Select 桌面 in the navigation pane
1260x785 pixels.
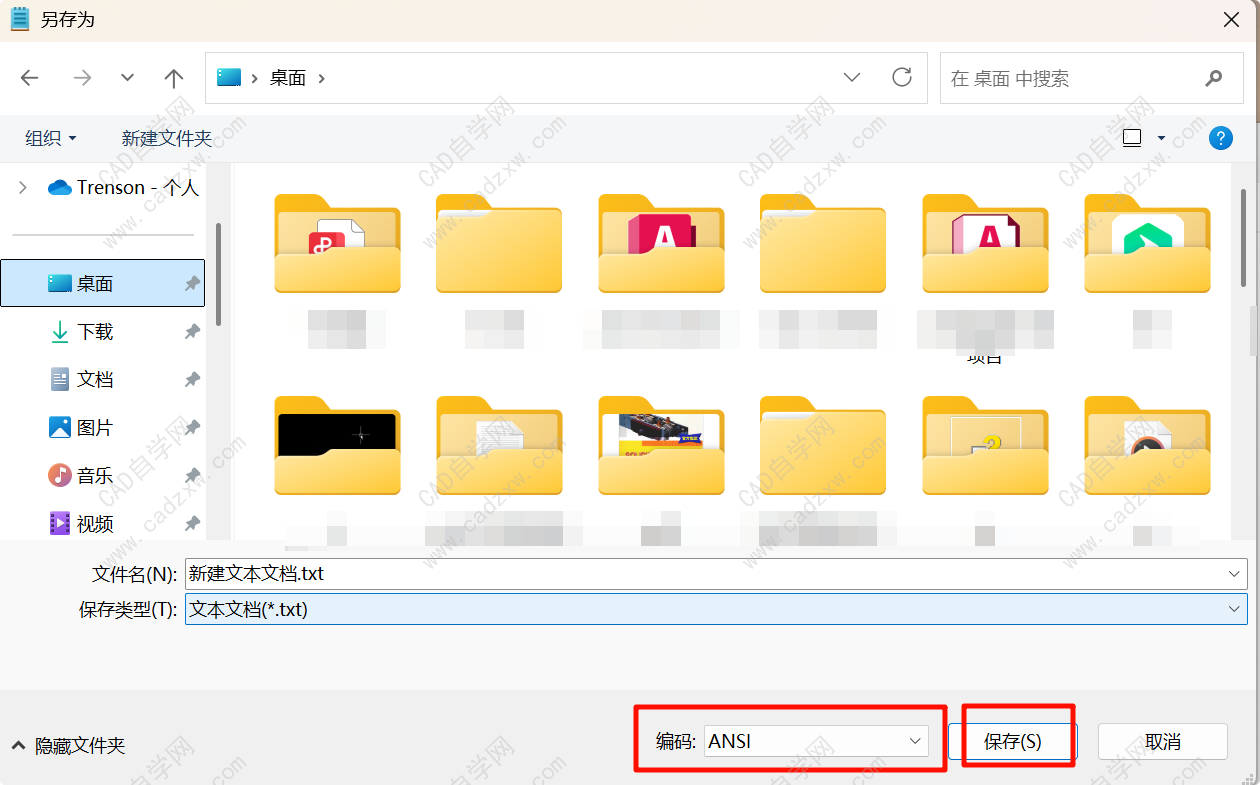103,283
